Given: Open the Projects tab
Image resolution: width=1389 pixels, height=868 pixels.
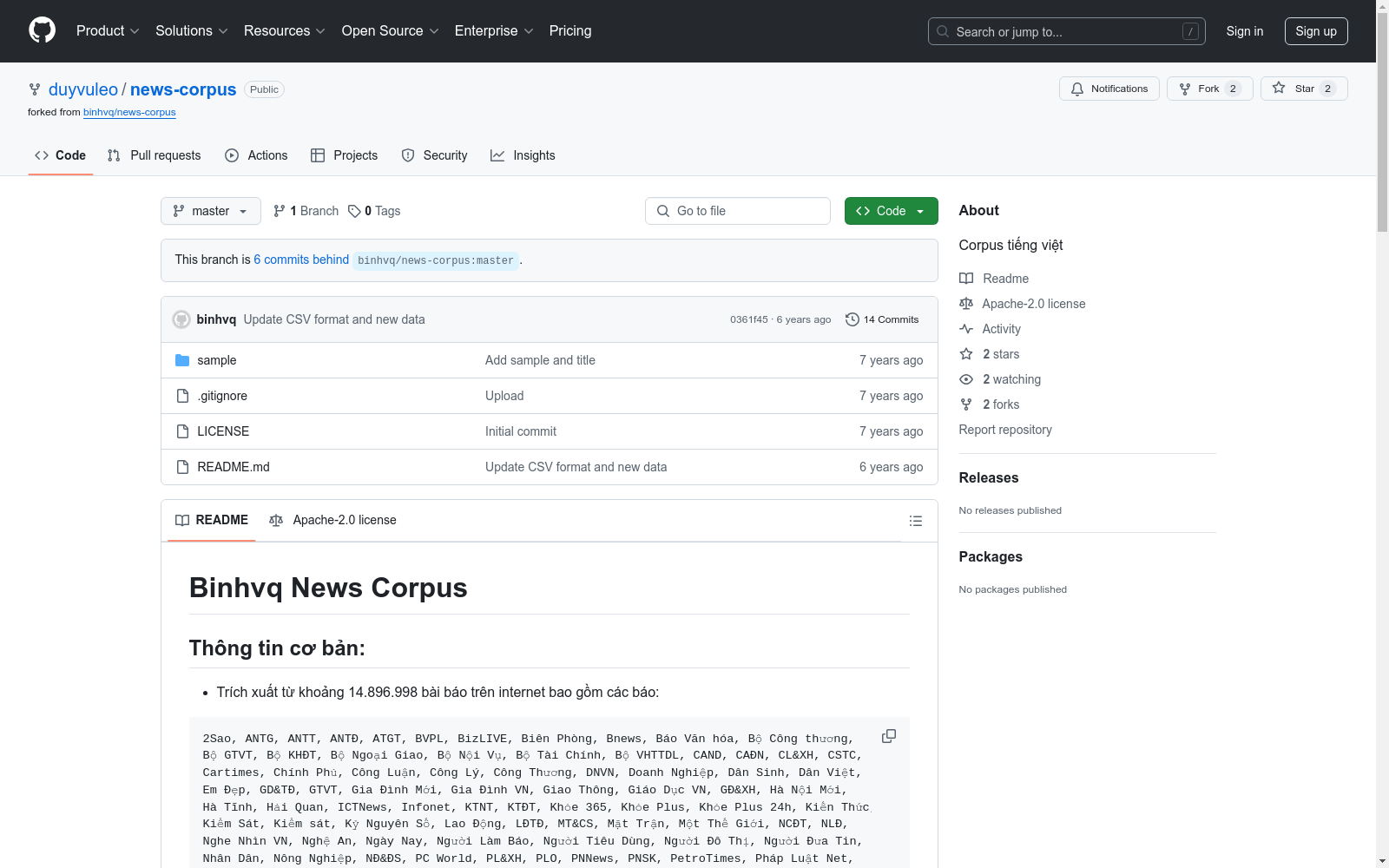Looking at the screenshot, I should pos(345,155).
